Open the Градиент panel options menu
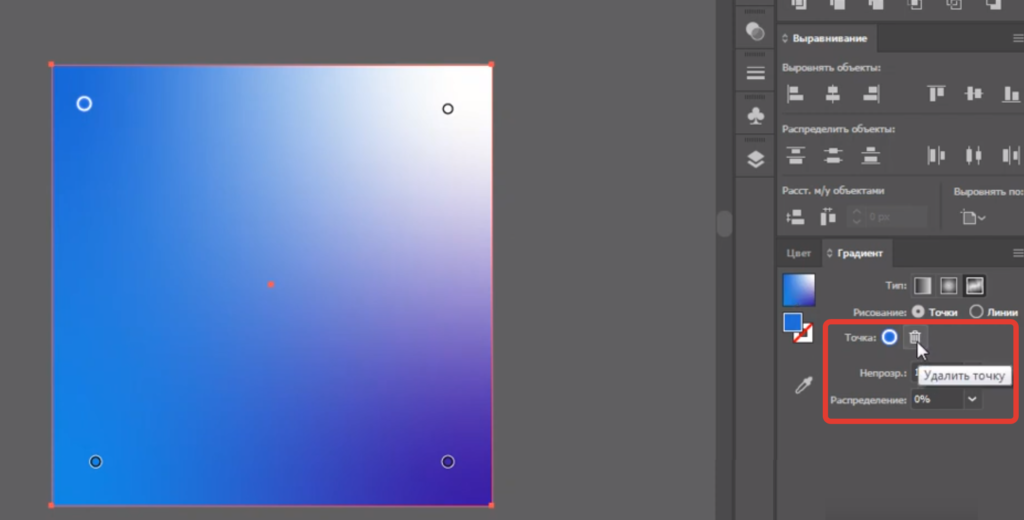Screen dimensions: 1024x520 (x=1017, y=253)
